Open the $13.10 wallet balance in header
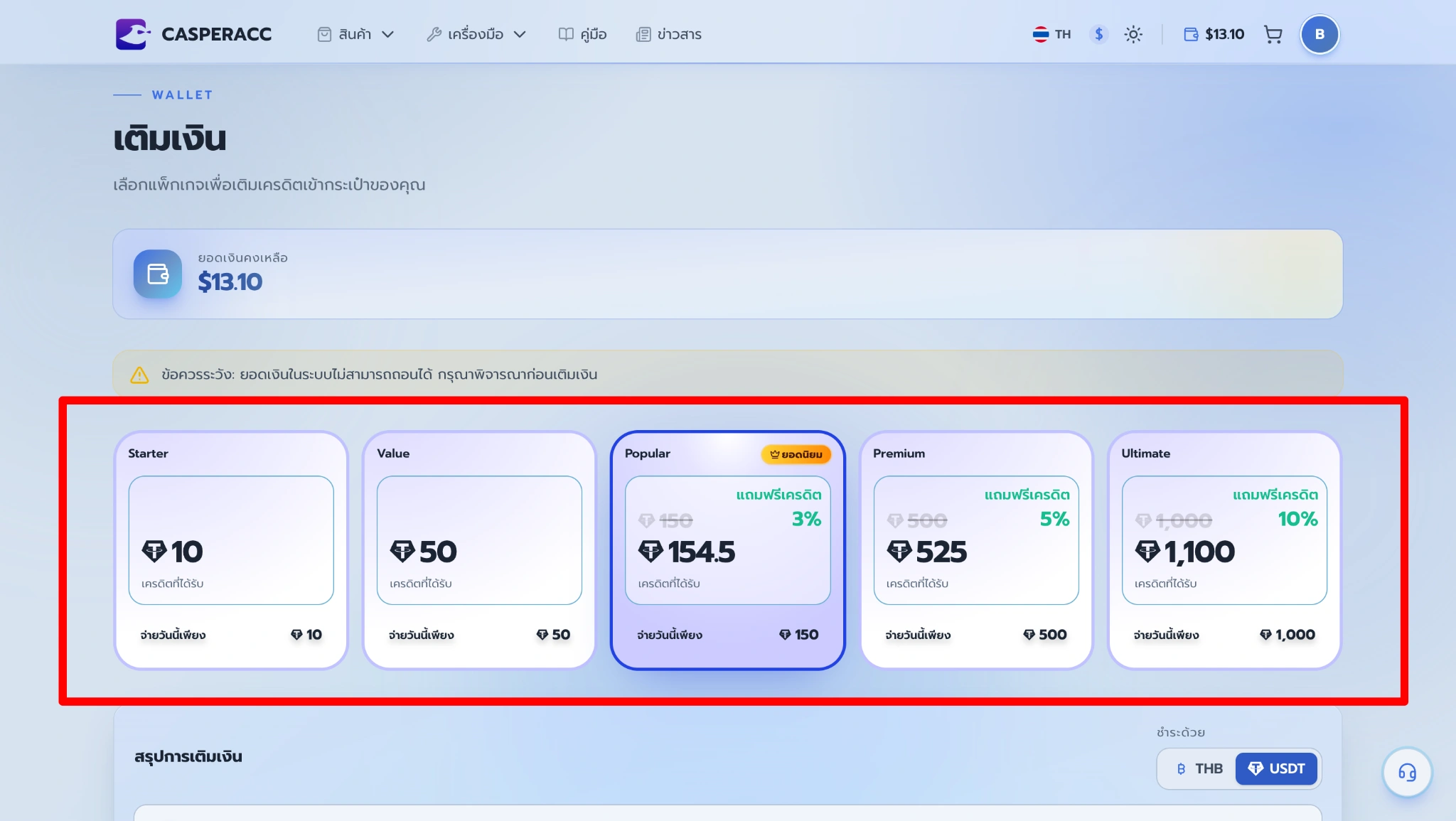 coord(1214,34)
